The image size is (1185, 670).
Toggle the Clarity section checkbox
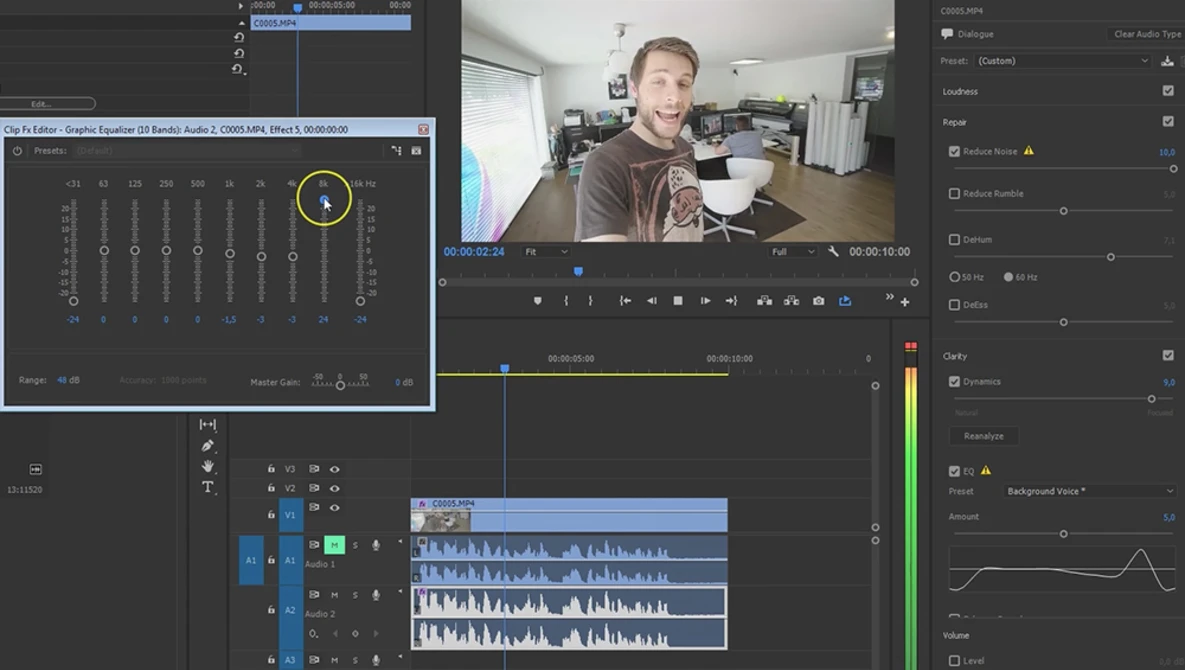pos(1168,355)
